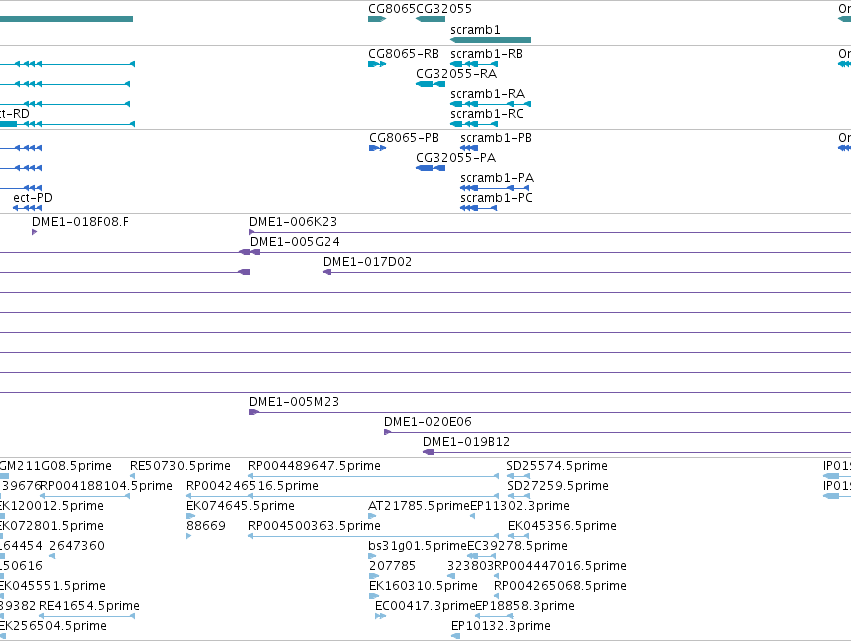Select the DME1-019B12 clone label
Image resolution: width=851 pixels, height=641 pixels.
(467, 442)
